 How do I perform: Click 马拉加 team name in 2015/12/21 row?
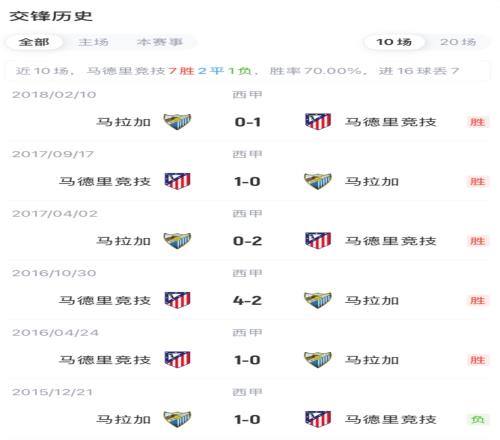[x=124, y=419]
